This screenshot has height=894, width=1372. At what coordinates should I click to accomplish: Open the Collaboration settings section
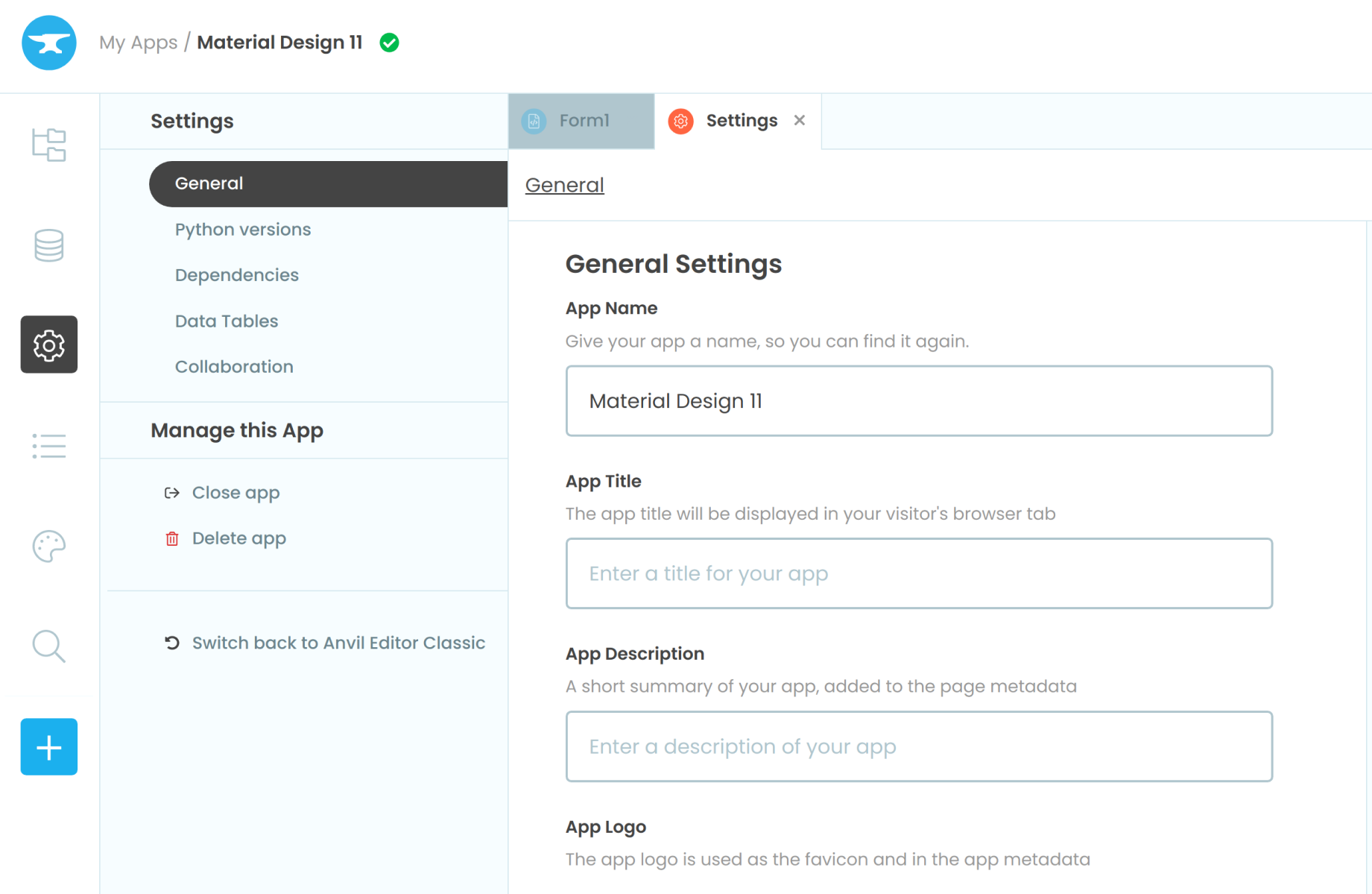pyautogui.click(x=234, y=366)
